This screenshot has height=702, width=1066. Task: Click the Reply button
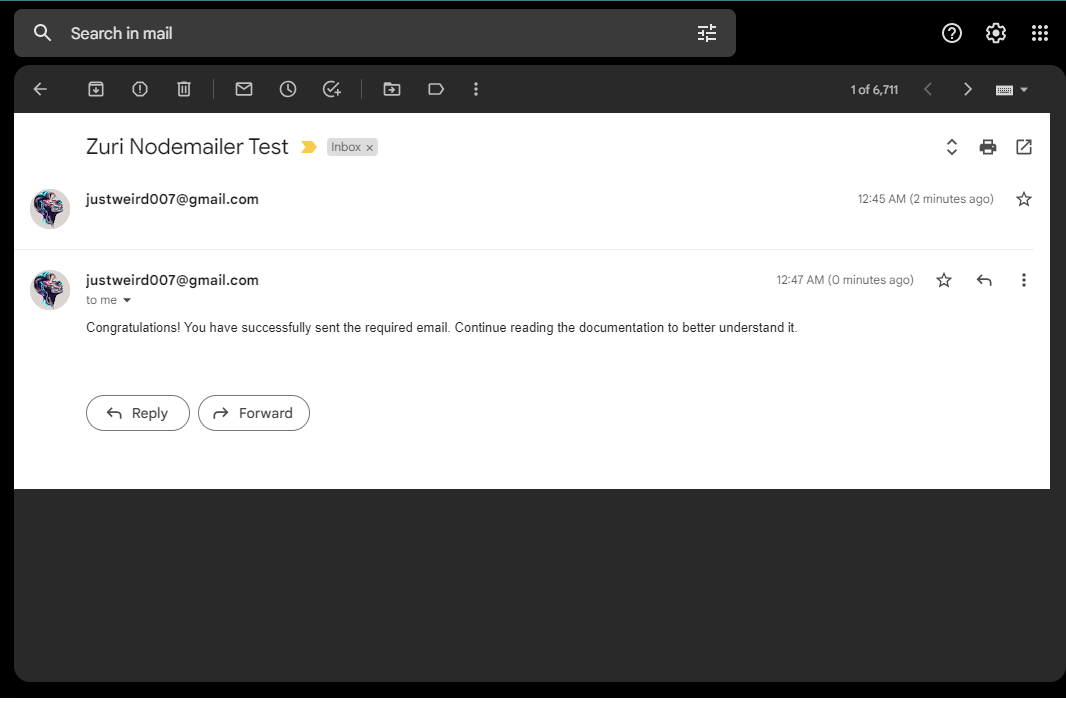[138, 413]
